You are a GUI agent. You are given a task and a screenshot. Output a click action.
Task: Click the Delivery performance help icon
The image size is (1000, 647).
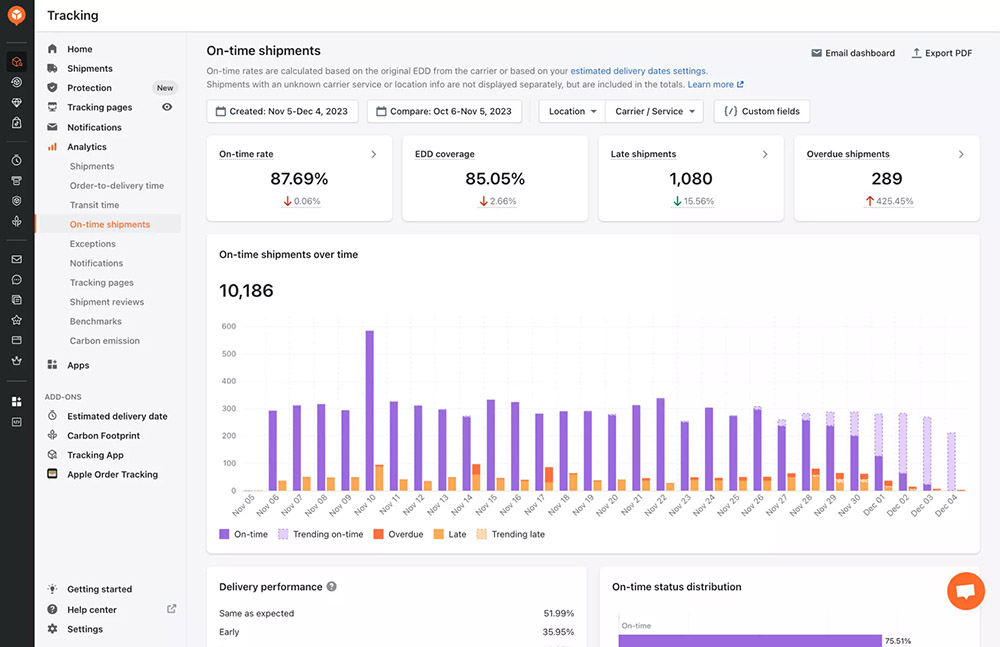click(332, 587)
